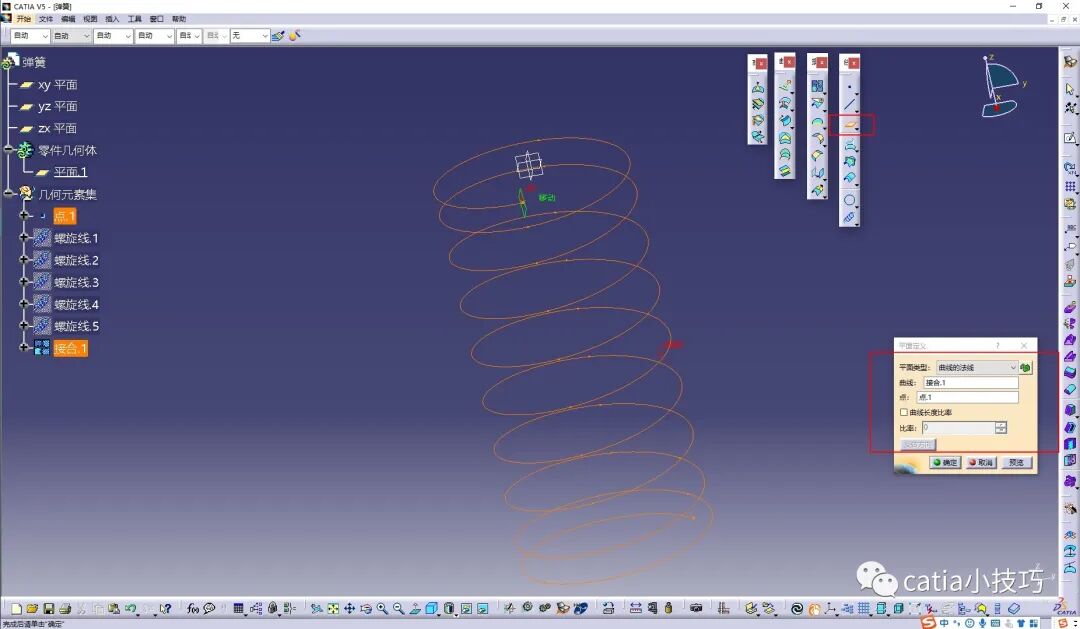Image resolution: width=1080 pixels, height=629 pixels.
Task: Click the compass in top right
Action: (1002, 86)
